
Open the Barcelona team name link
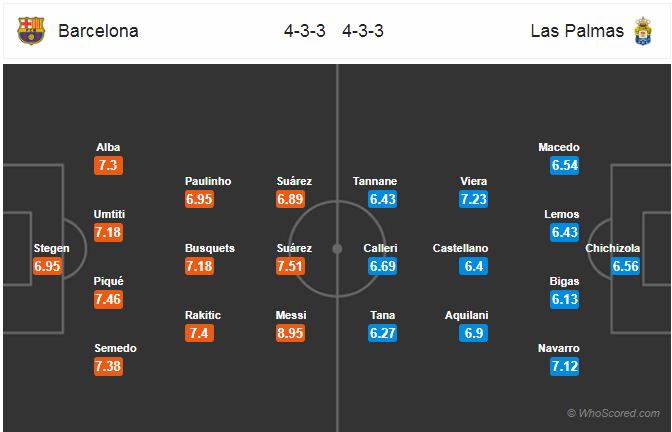[98, 31]
